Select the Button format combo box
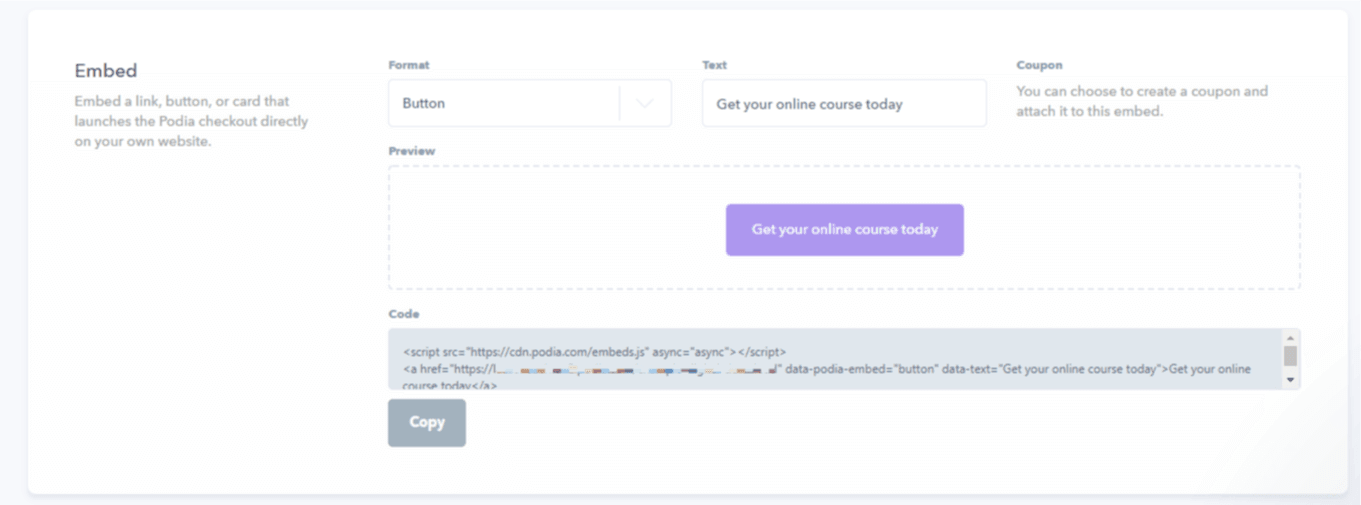The height and width of the screenshot is (505, 1361). click(x=529, y=103)
